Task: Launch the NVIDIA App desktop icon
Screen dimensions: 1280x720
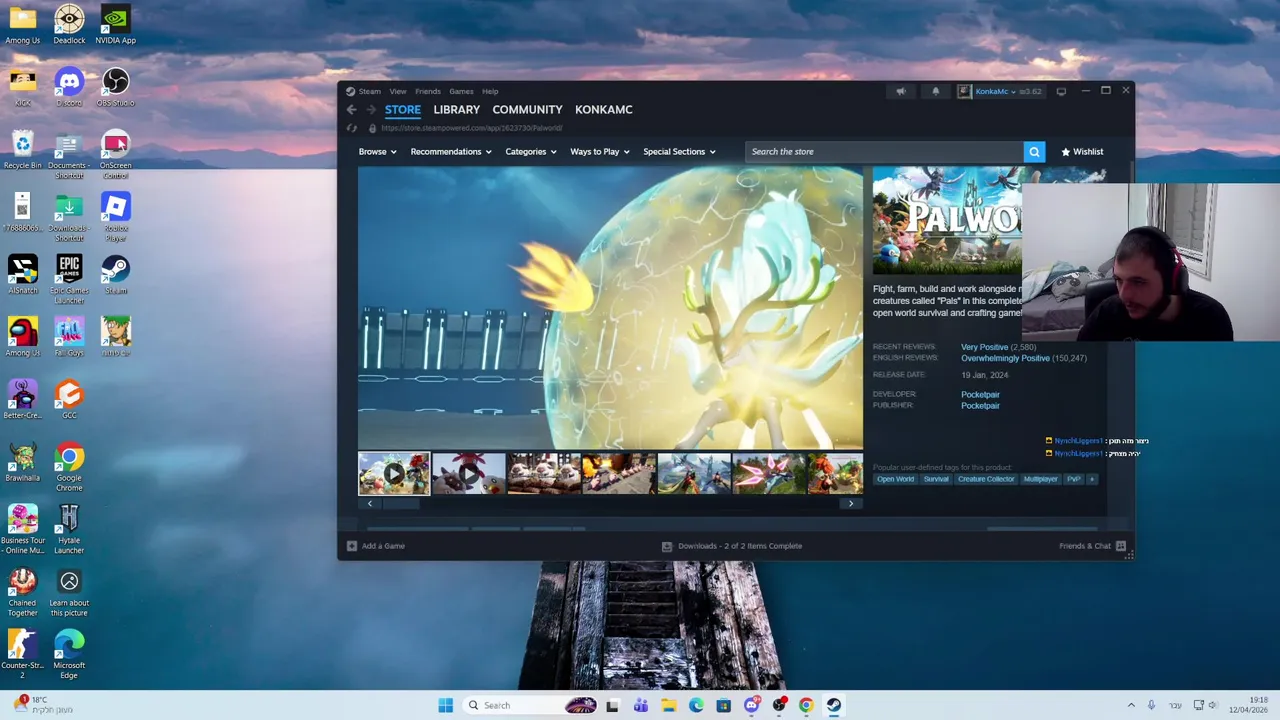Action: [116, 24]
